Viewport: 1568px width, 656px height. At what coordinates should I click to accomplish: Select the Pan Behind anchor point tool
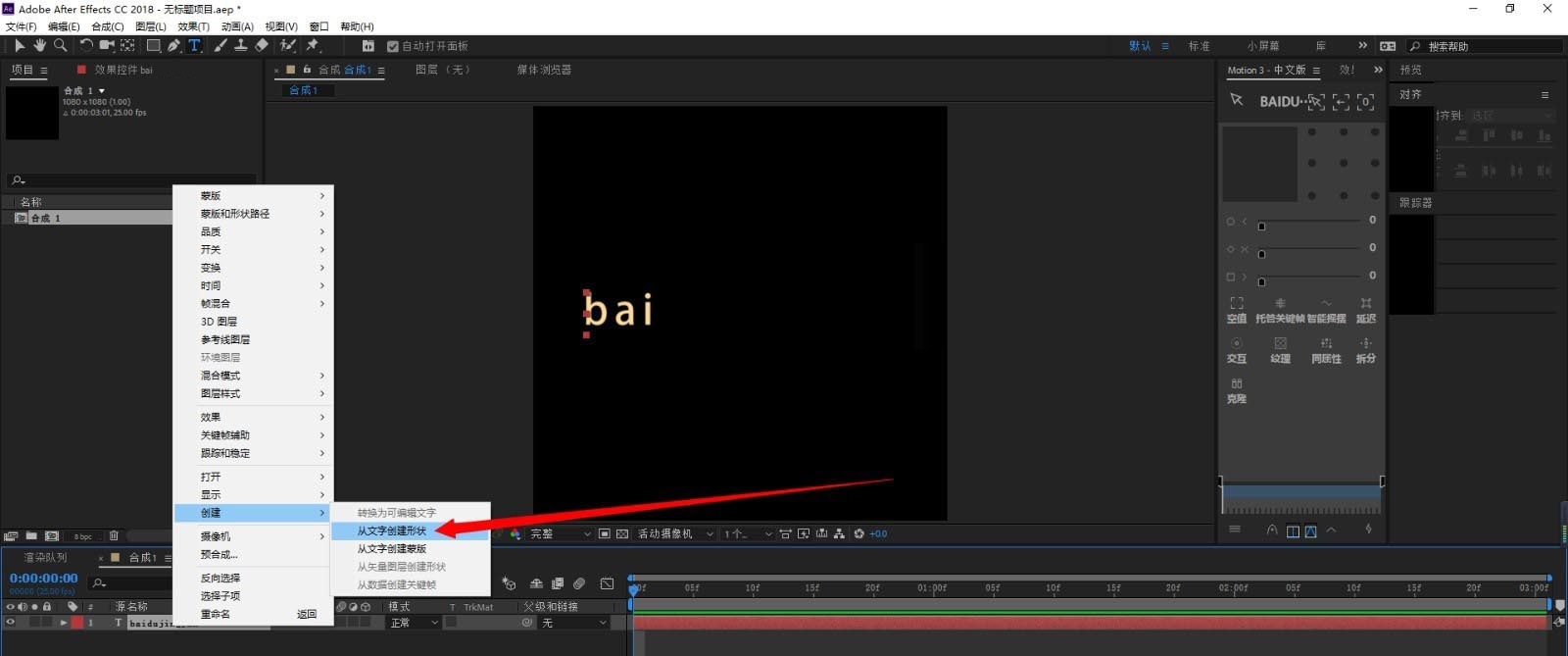pos(127,45)
